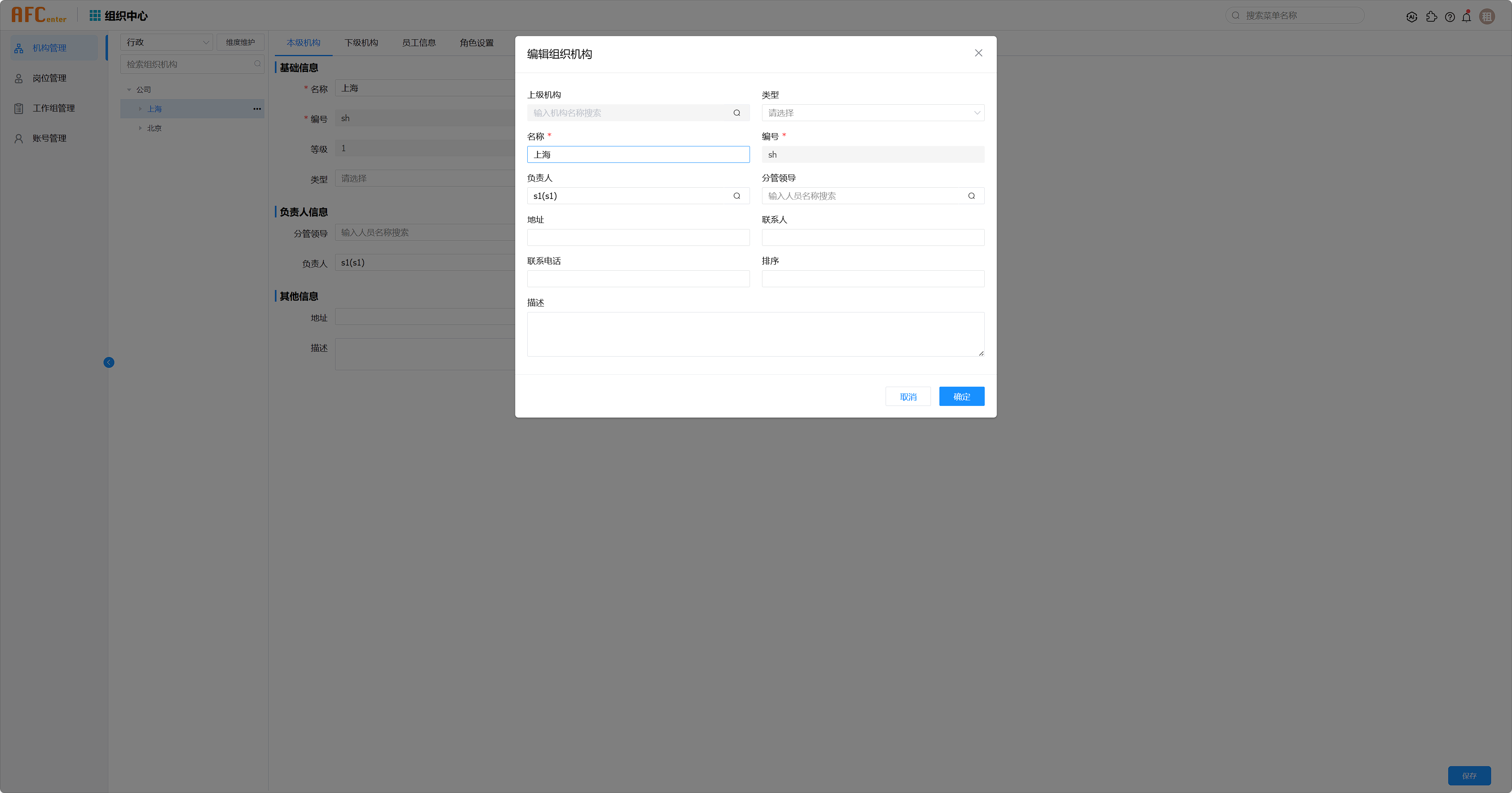The image size is (1512, 793).
Task: Open the 类型 dropdown in dialog
Action: [872, 113]
